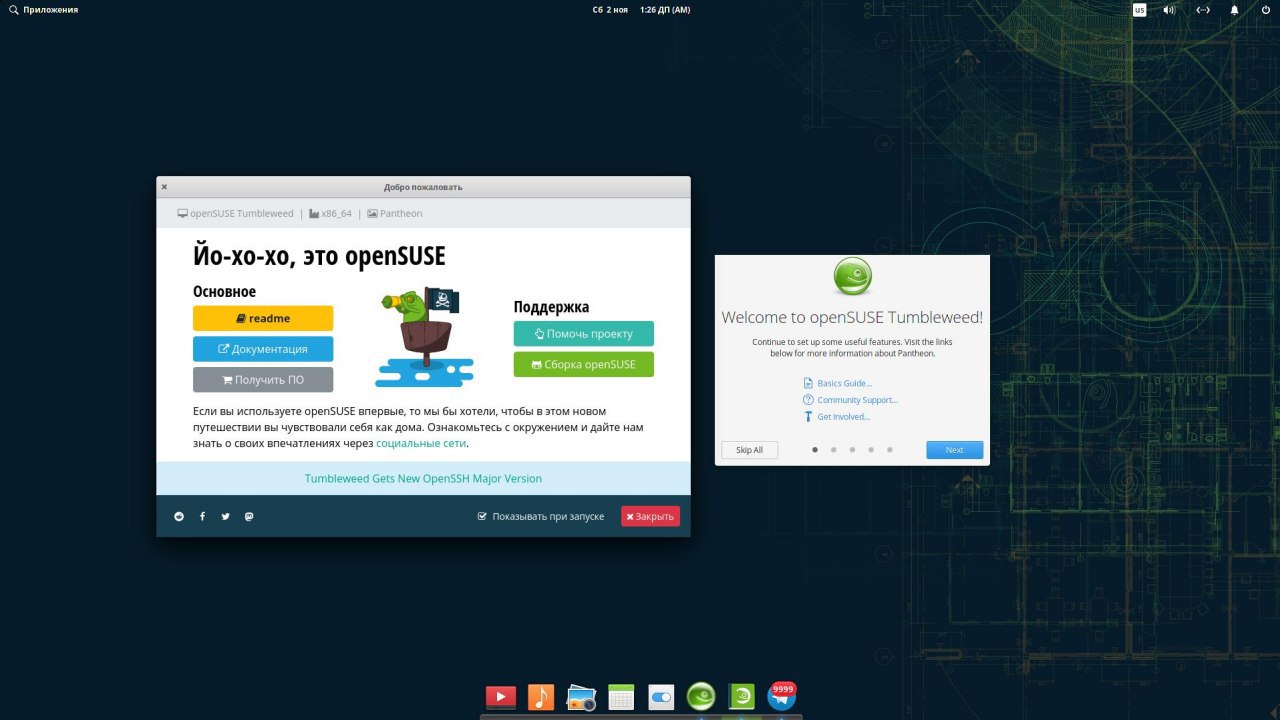Open the US keyboard layout indicator

pos(1140,10)
